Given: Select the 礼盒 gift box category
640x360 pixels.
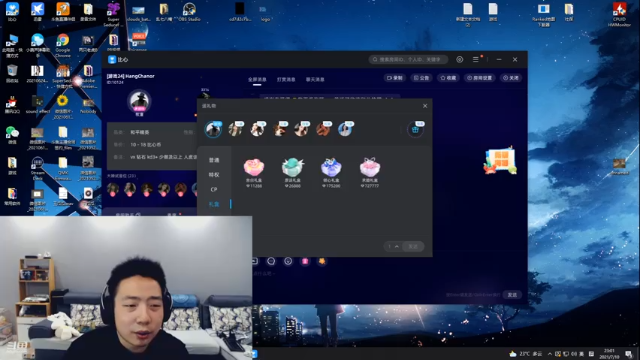Looking at the screenshot, I should pyautogui.click(x=214, y=204).
